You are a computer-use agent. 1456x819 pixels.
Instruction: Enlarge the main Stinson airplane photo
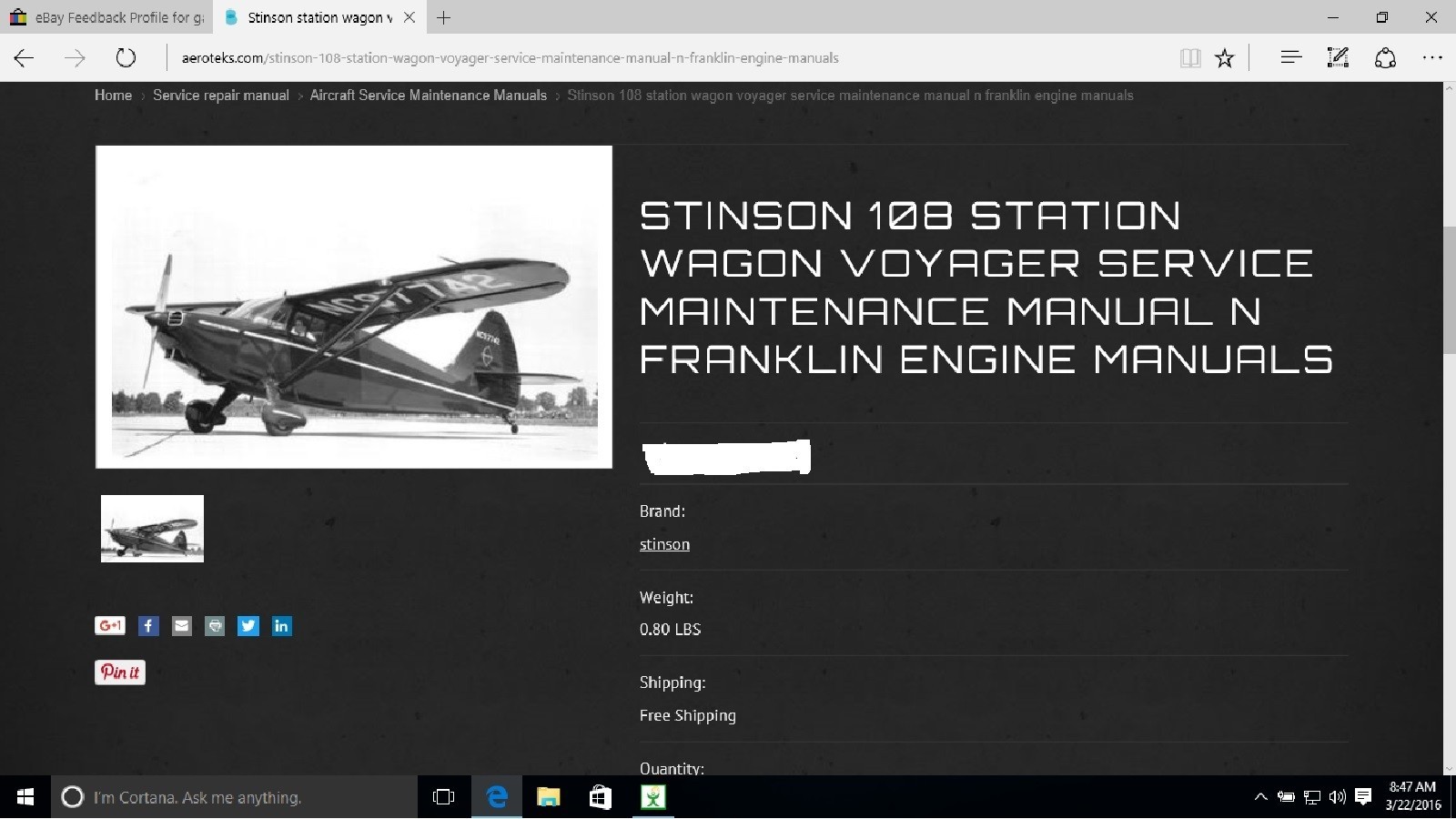click(354, 307)
